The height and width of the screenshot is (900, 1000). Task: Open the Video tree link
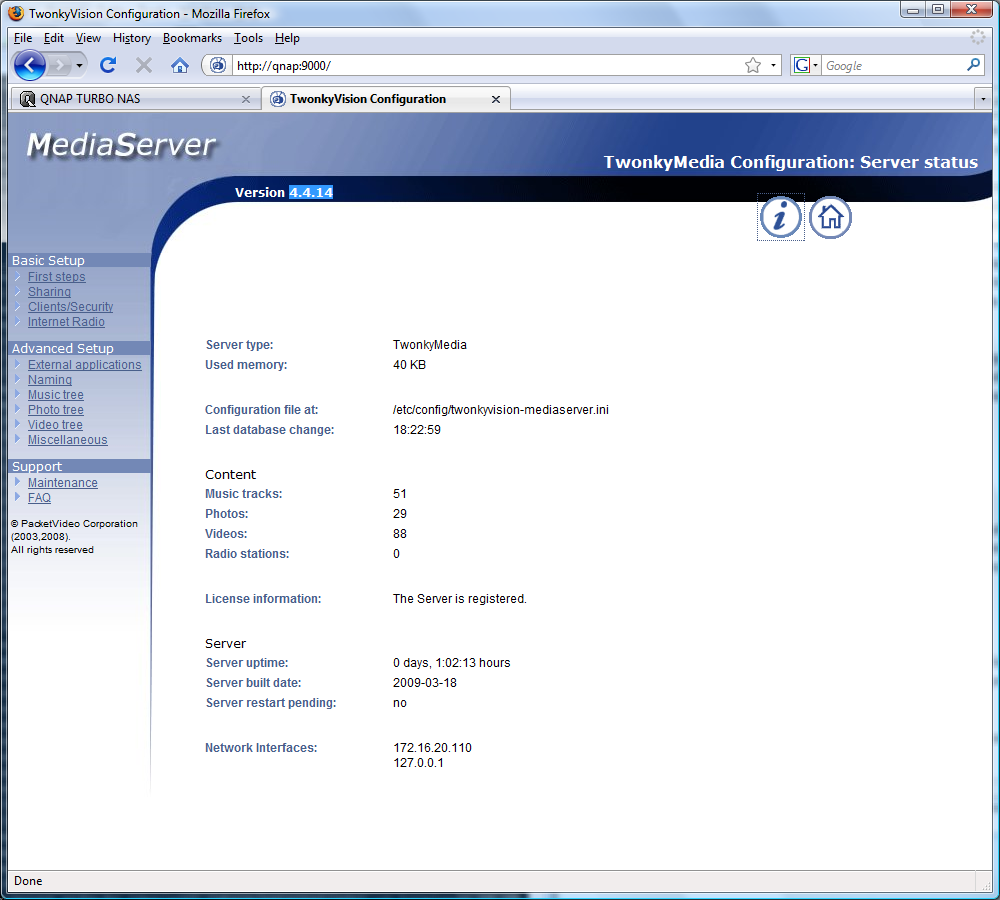[x=55, y=425]
